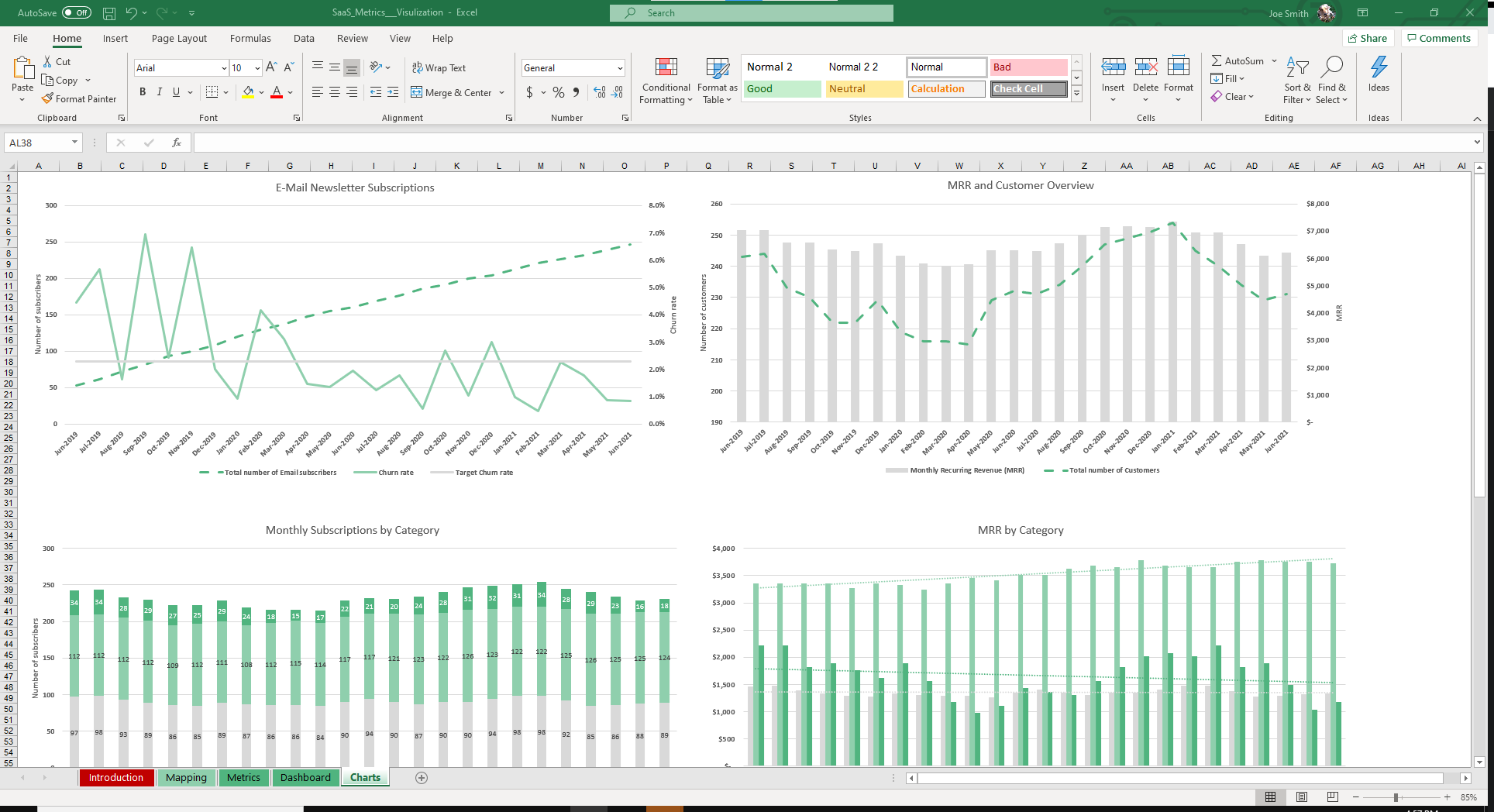Apply the Good cell style swatch
The width and height of the screenshot is (1494, 812).
click(782, 89)
